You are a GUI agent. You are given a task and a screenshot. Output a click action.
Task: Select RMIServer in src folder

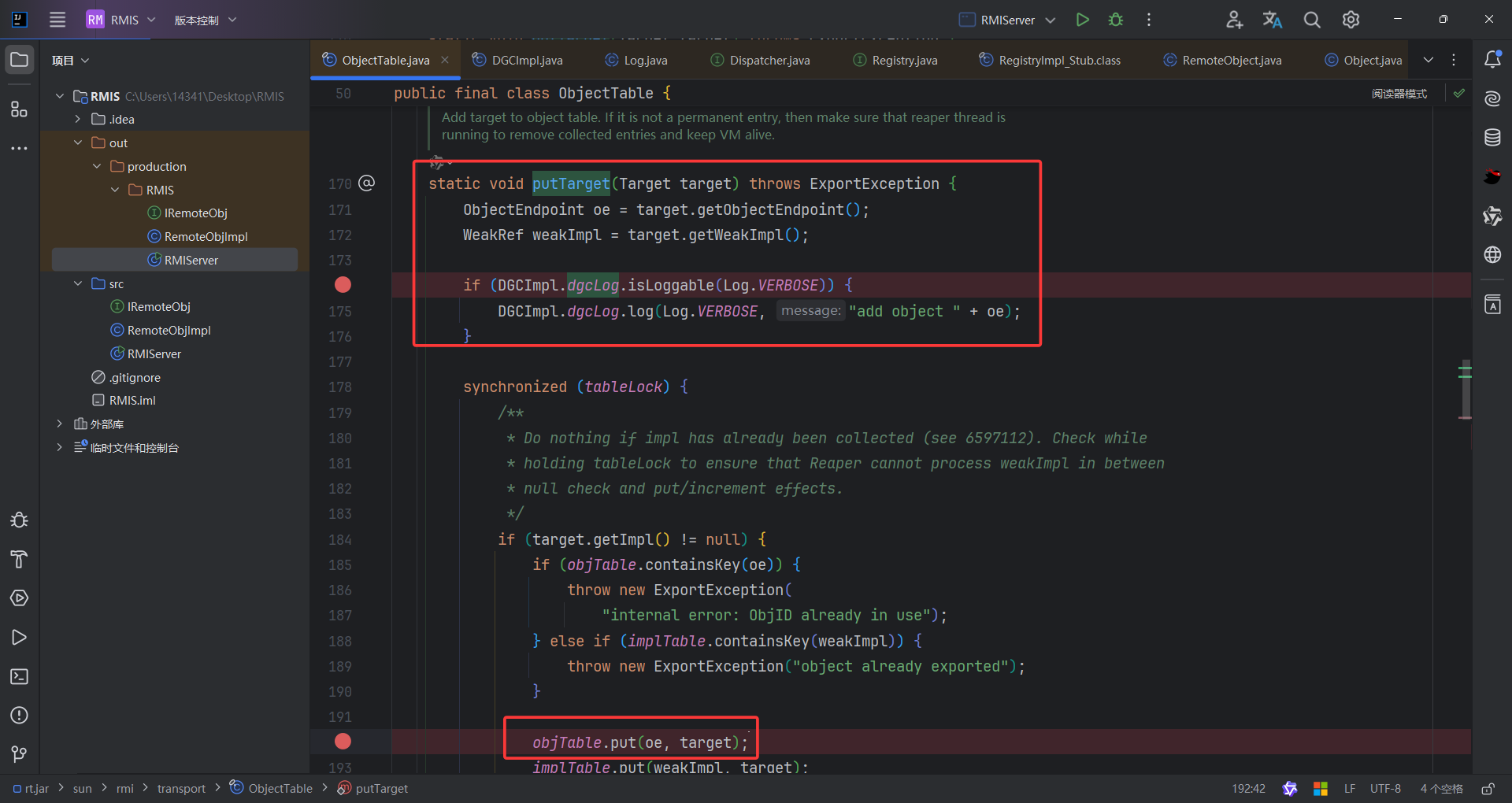click(x=146, y=354)
